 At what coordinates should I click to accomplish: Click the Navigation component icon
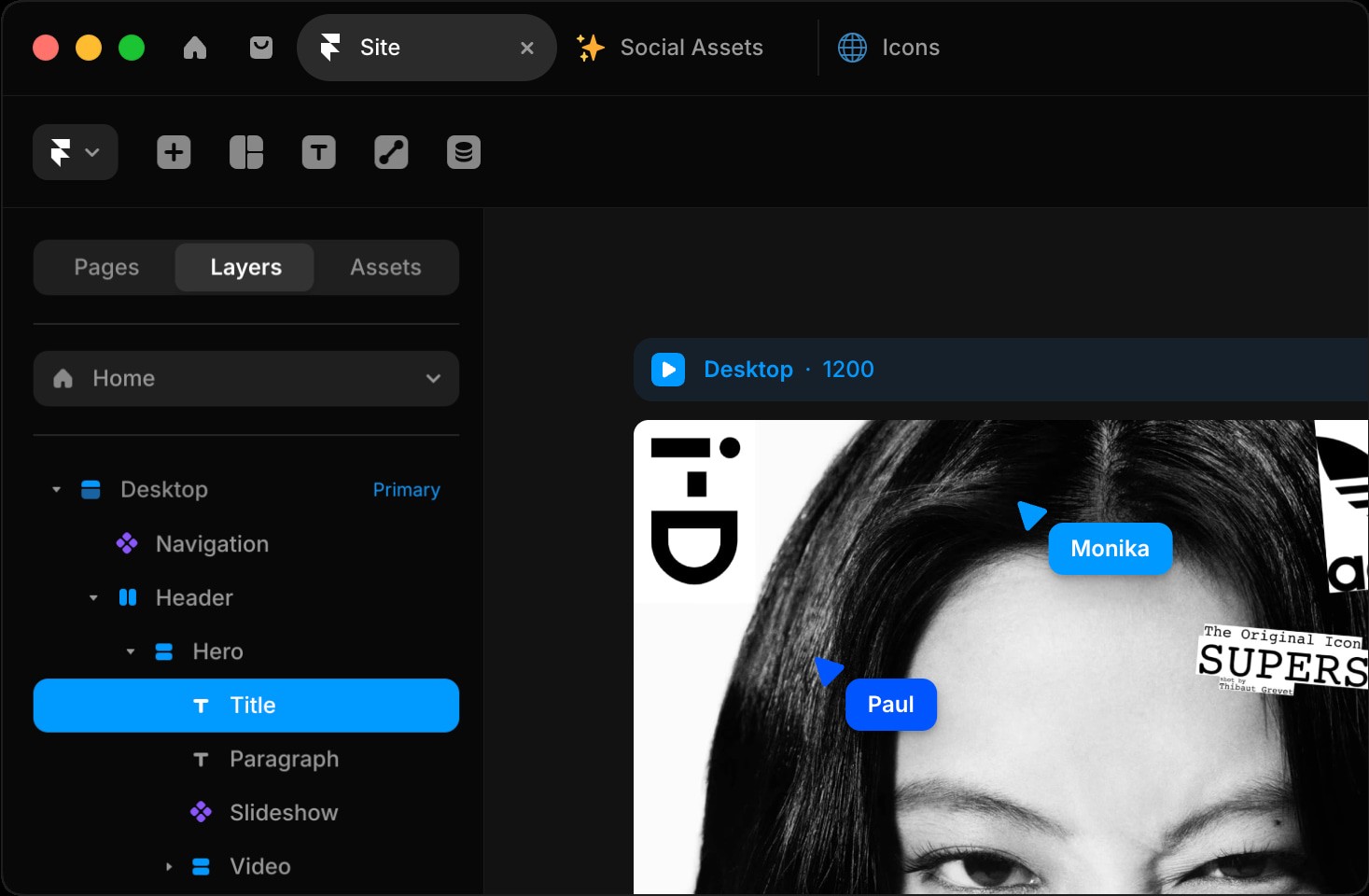coord(127,543)
